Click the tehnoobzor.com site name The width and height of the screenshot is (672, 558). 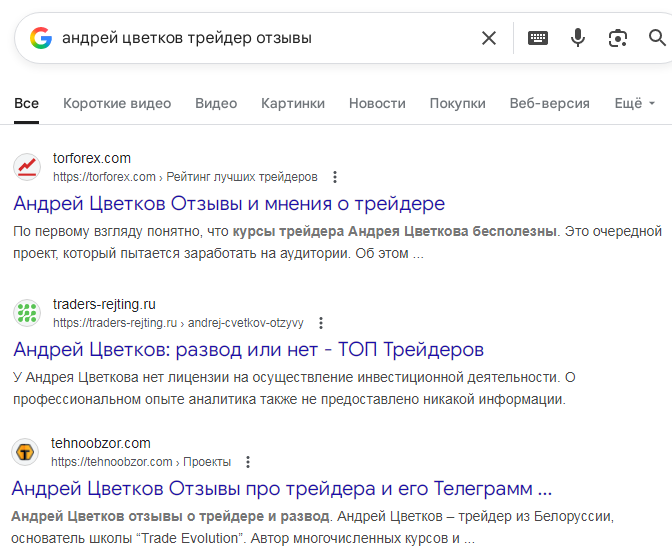[101, 443]
